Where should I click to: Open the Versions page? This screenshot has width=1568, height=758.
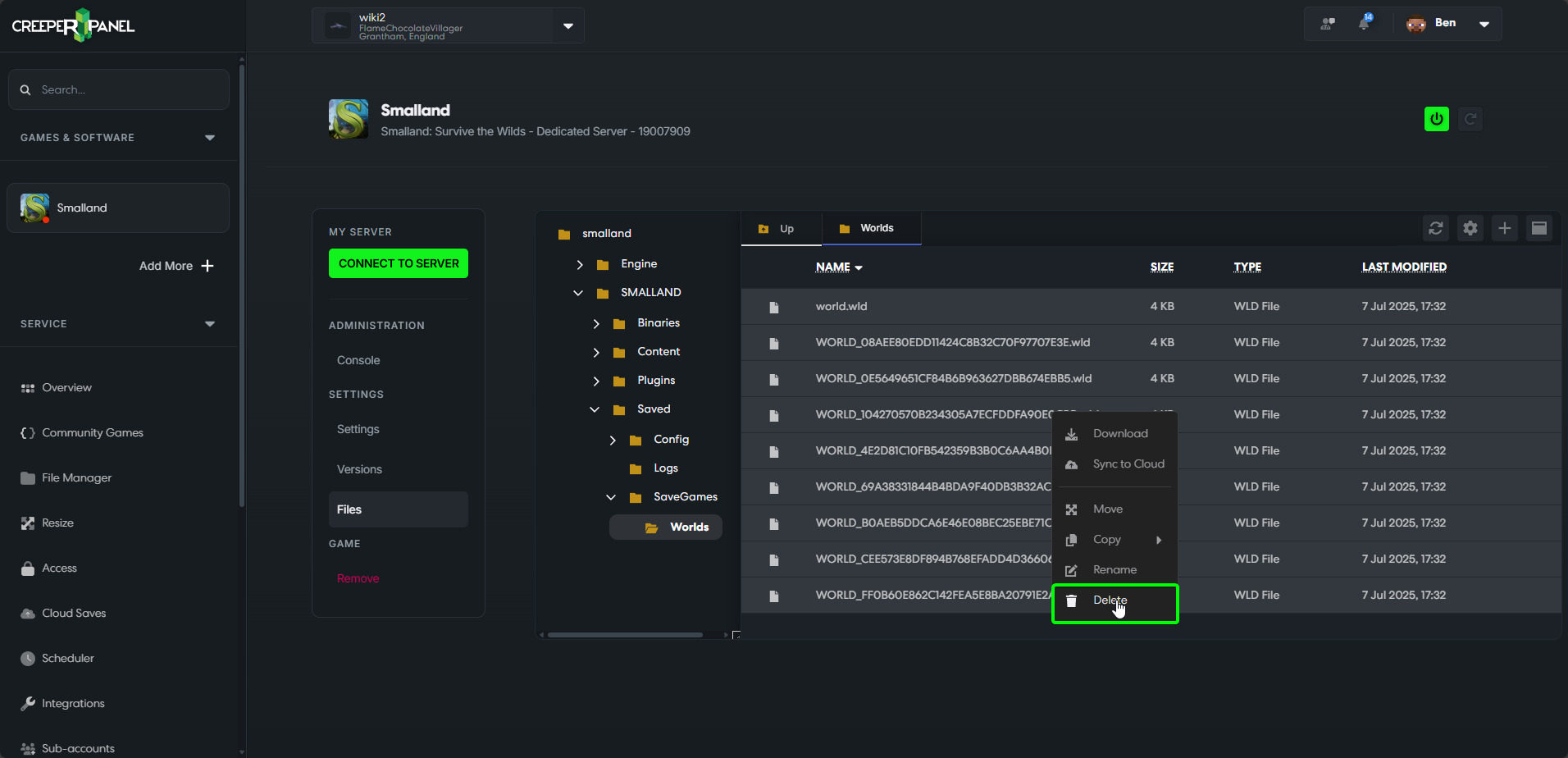(359, 469)
